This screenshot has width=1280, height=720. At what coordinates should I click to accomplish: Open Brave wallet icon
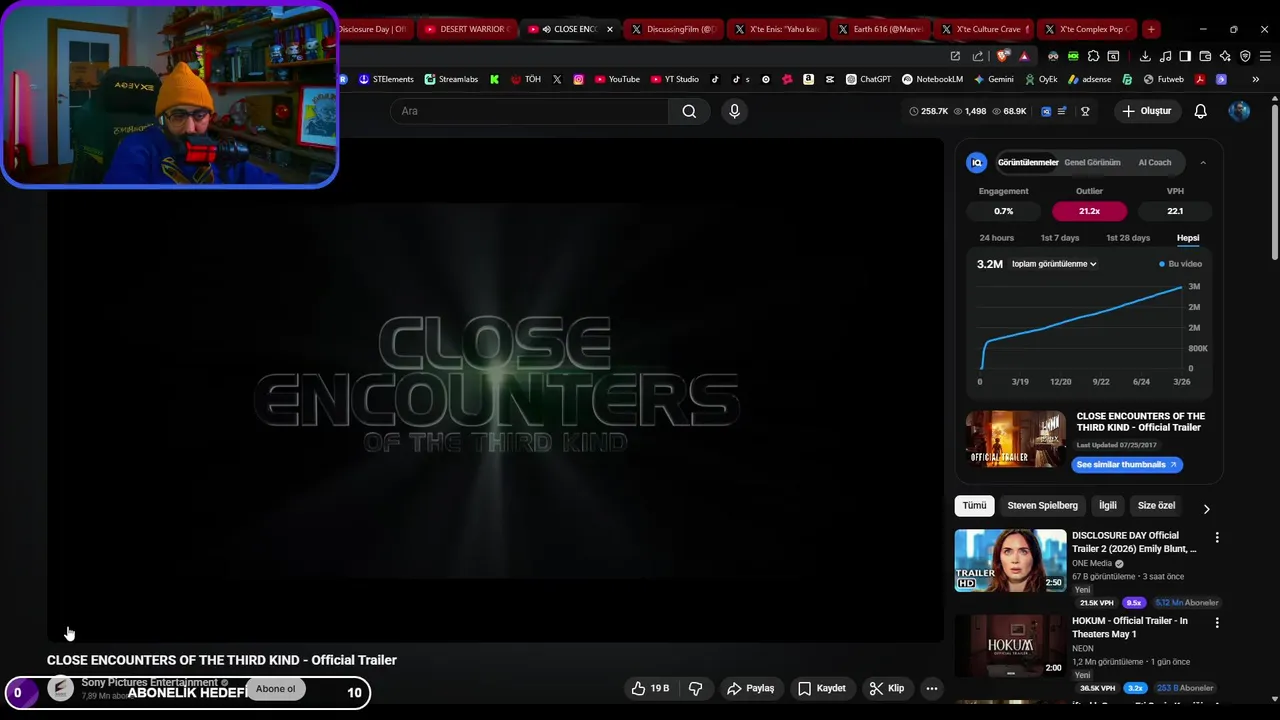[1205, 56]
